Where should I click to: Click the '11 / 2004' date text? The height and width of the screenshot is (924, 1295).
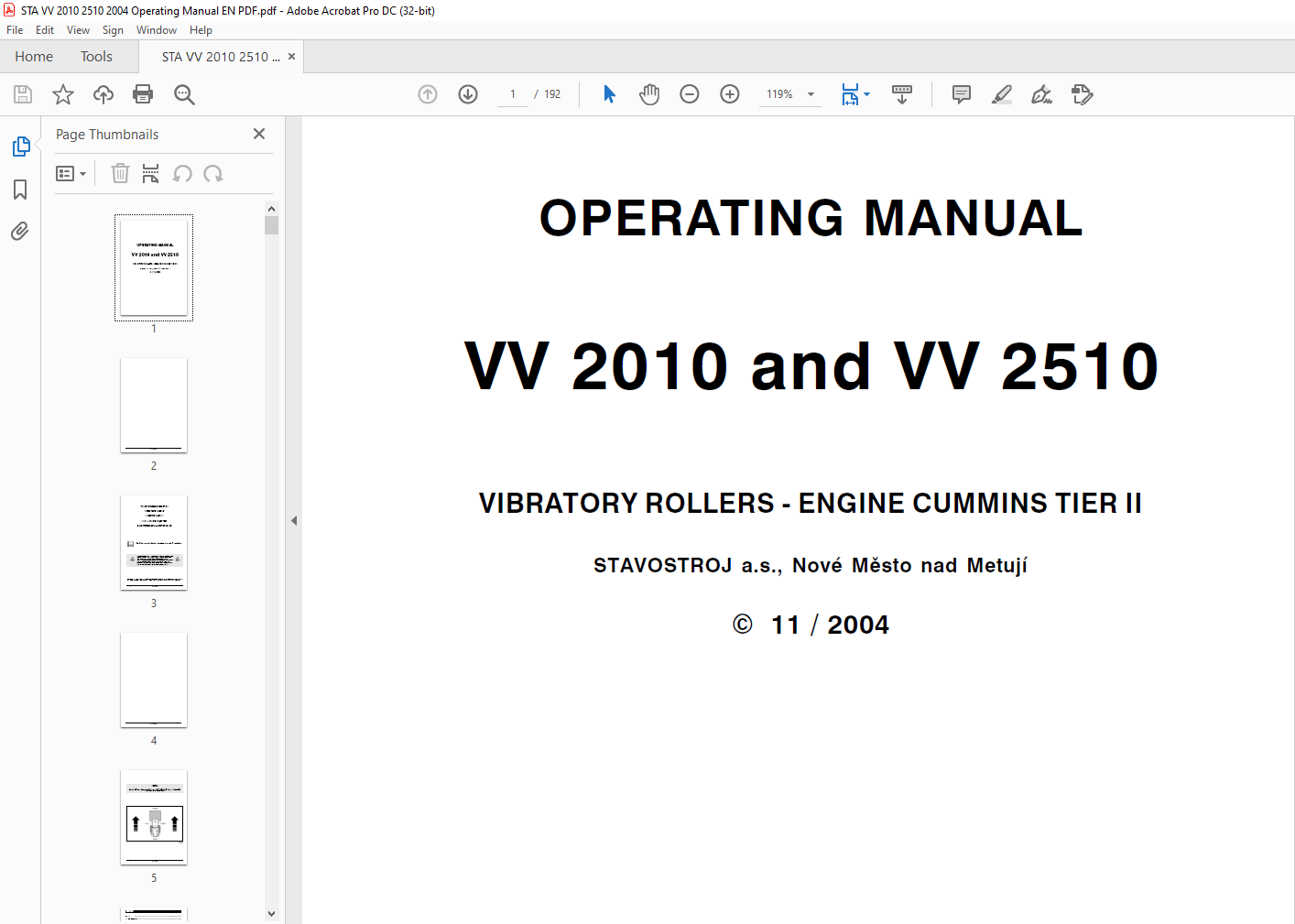pos(830,625)
